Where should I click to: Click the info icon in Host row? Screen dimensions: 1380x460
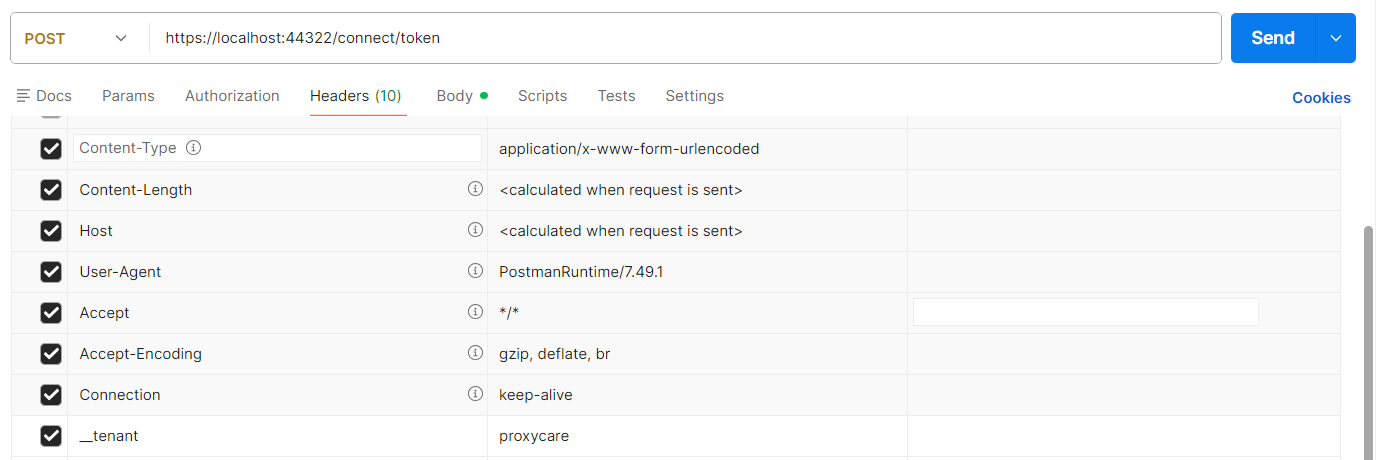coord(475,230)
